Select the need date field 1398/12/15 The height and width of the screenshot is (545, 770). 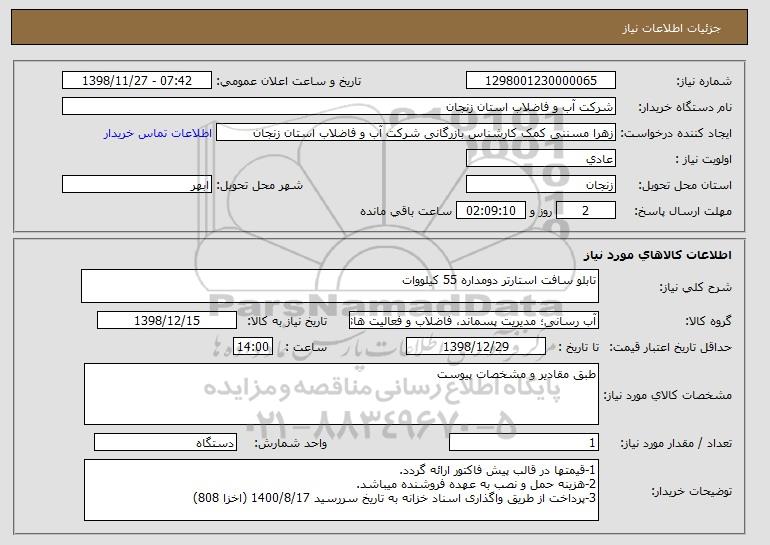pos(167,321)
